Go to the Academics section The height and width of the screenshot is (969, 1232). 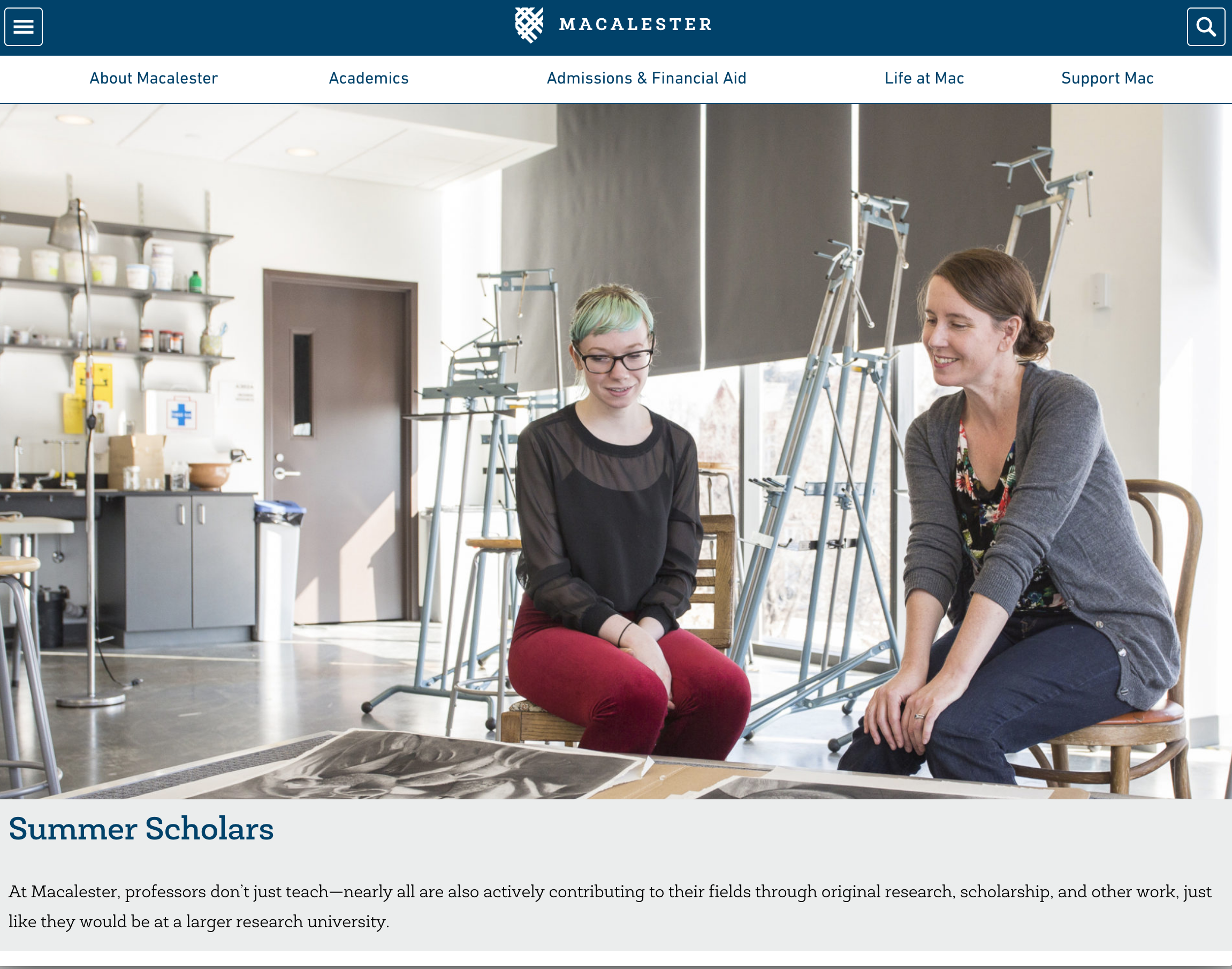369,78
